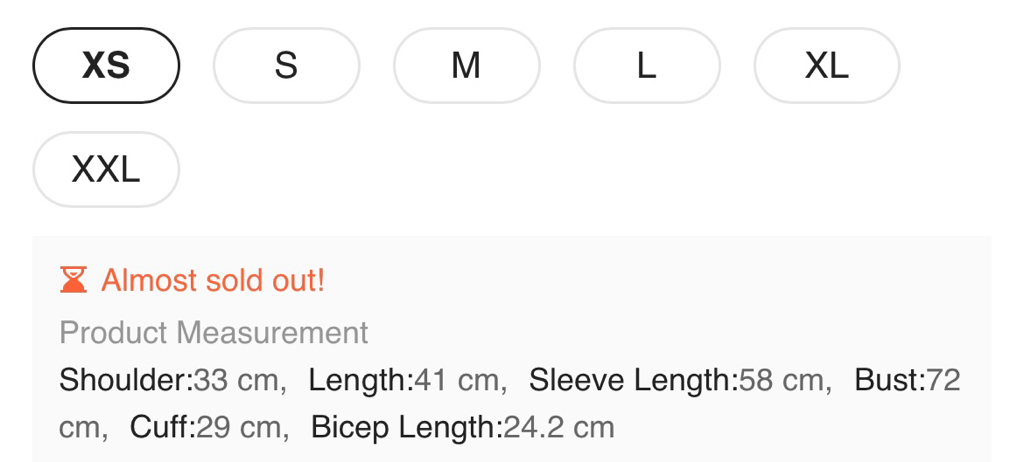This screenshot has width=1024, height=462.
Task: Choose the XL size option
Action: [826, 66]
